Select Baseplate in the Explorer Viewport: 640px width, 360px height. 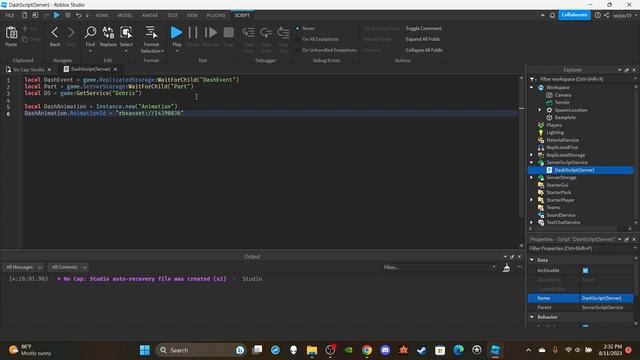point(565,118)
